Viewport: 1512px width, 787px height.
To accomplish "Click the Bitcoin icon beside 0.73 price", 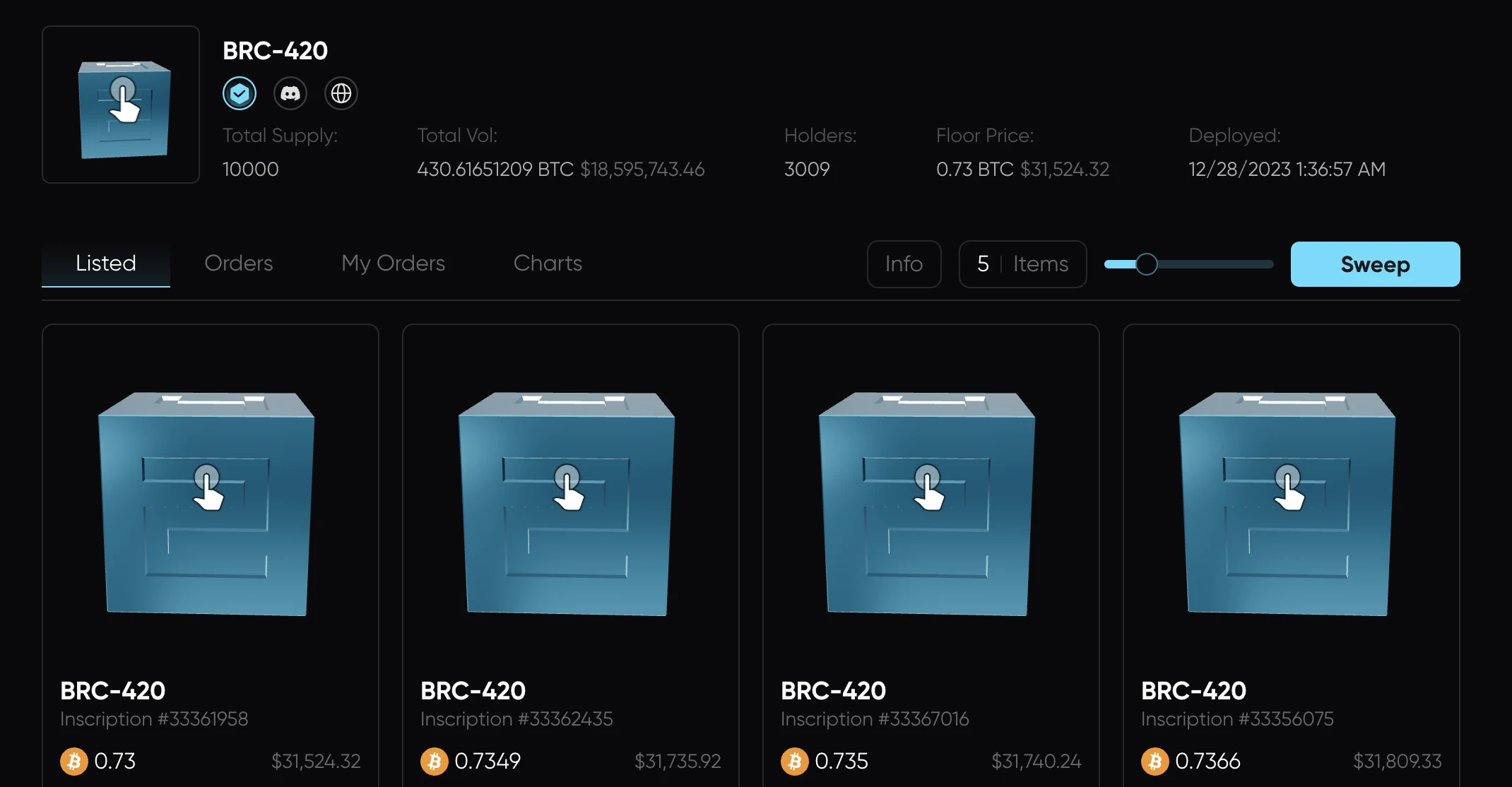I will [73, 762].
